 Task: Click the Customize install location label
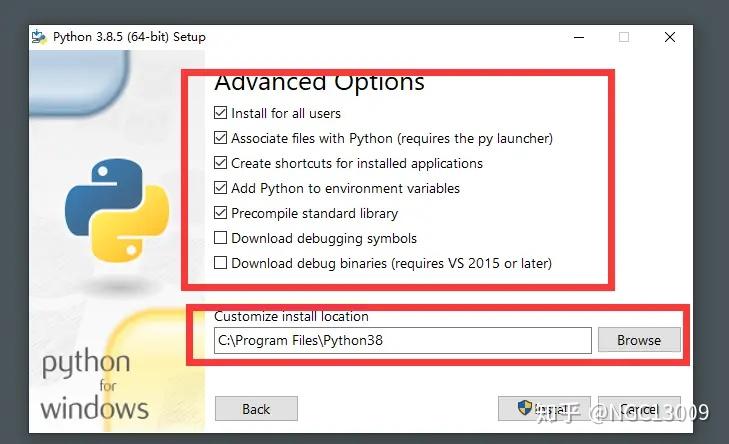point(291,316)
